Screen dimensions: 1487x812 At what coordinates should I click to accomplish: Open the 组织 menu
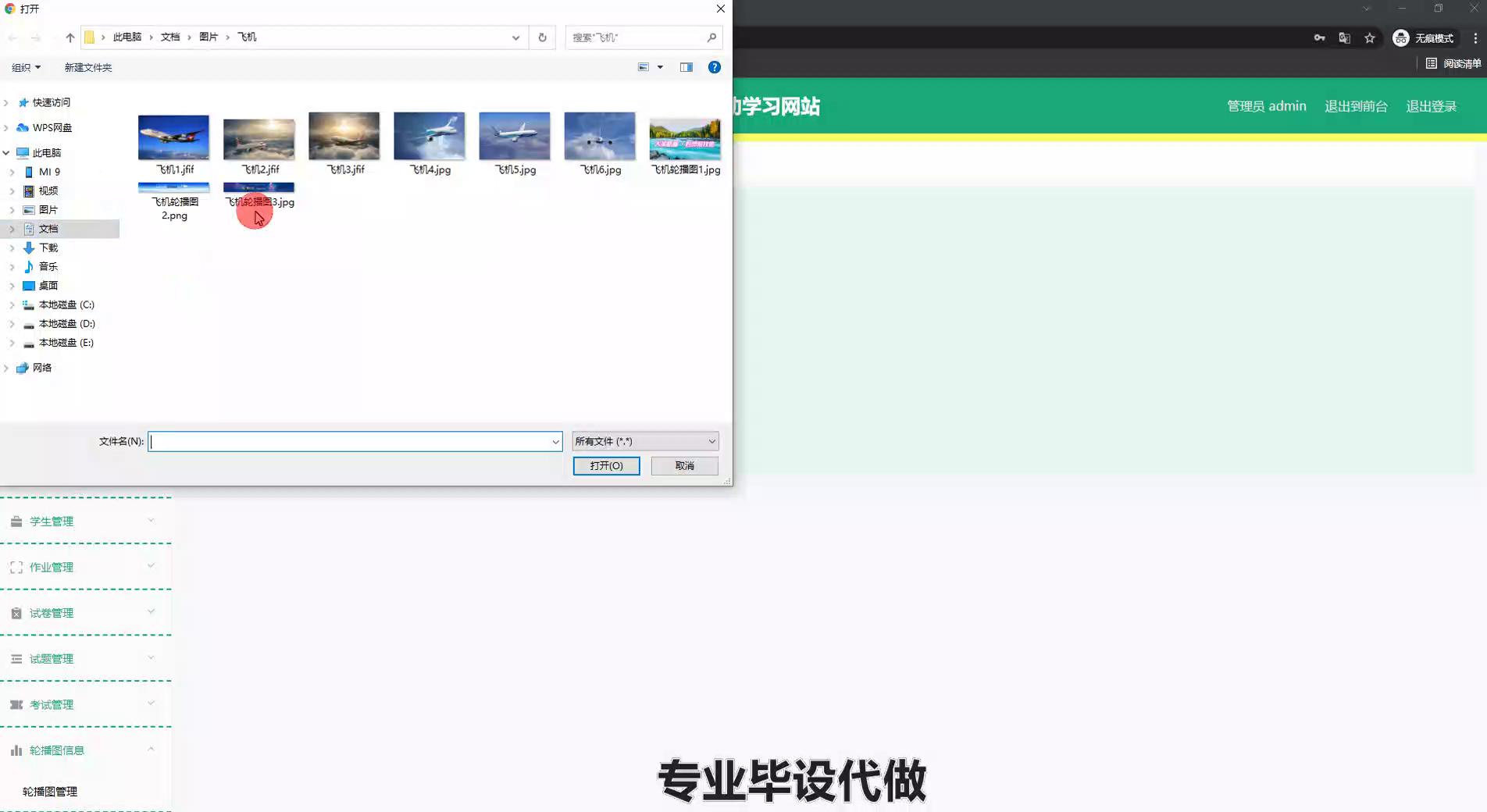[x=26, y=68]
